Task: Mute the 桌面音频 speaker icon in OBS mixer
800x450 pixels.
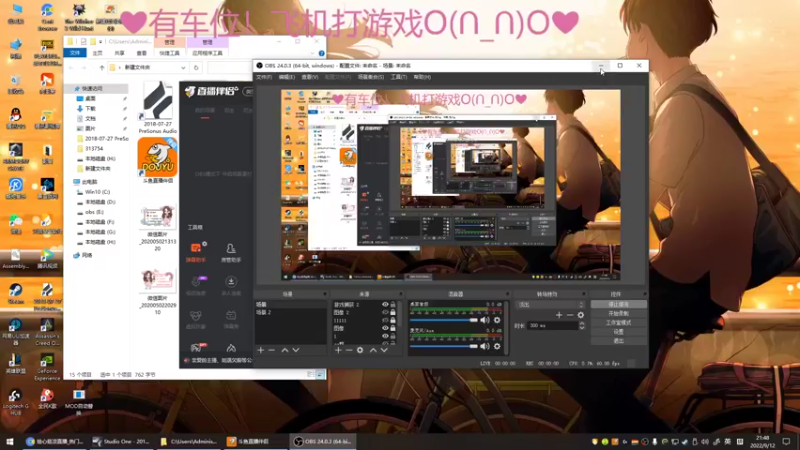Action: [x=484, y=320]
